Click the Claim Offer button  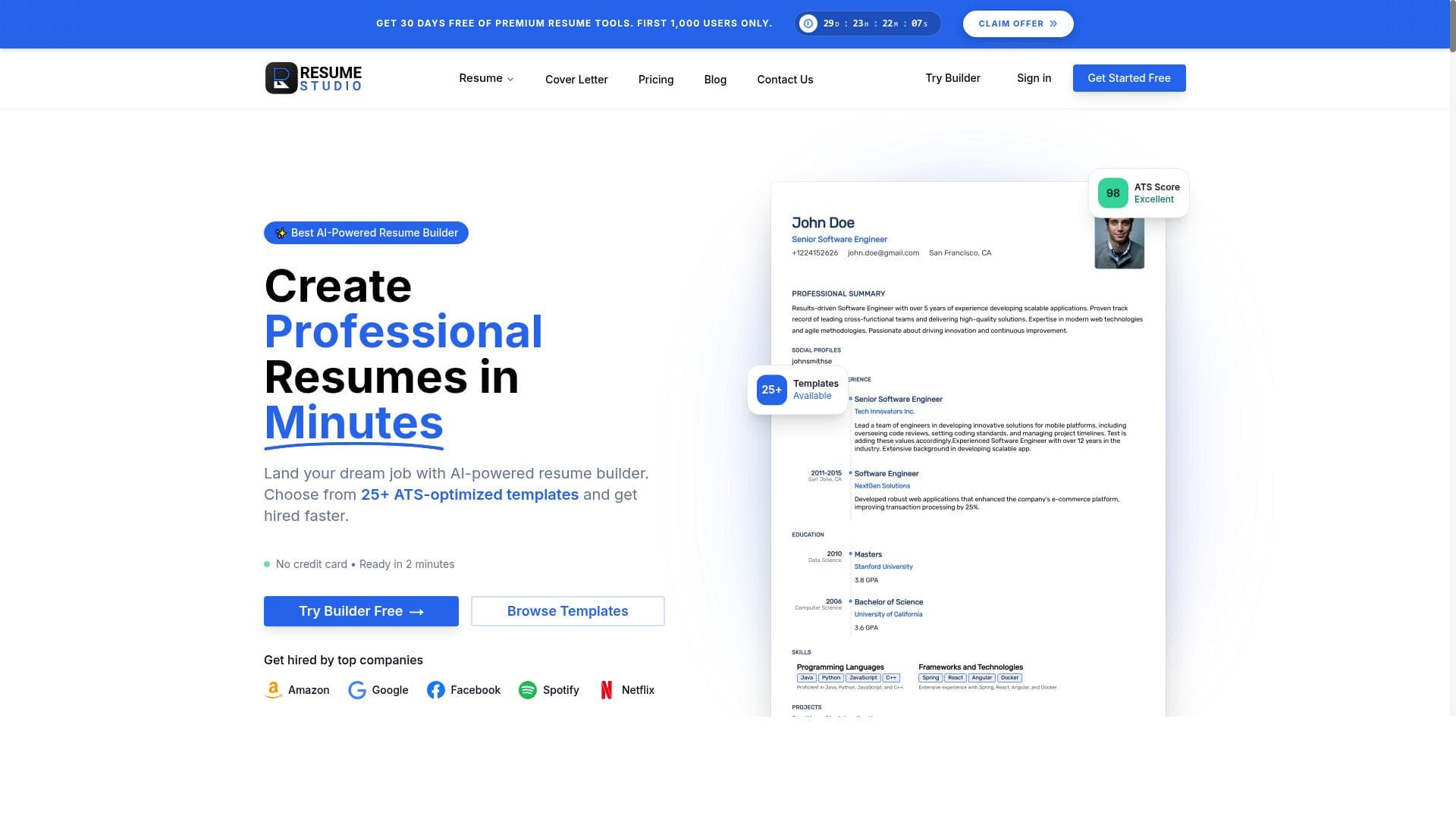[1018, 24]
